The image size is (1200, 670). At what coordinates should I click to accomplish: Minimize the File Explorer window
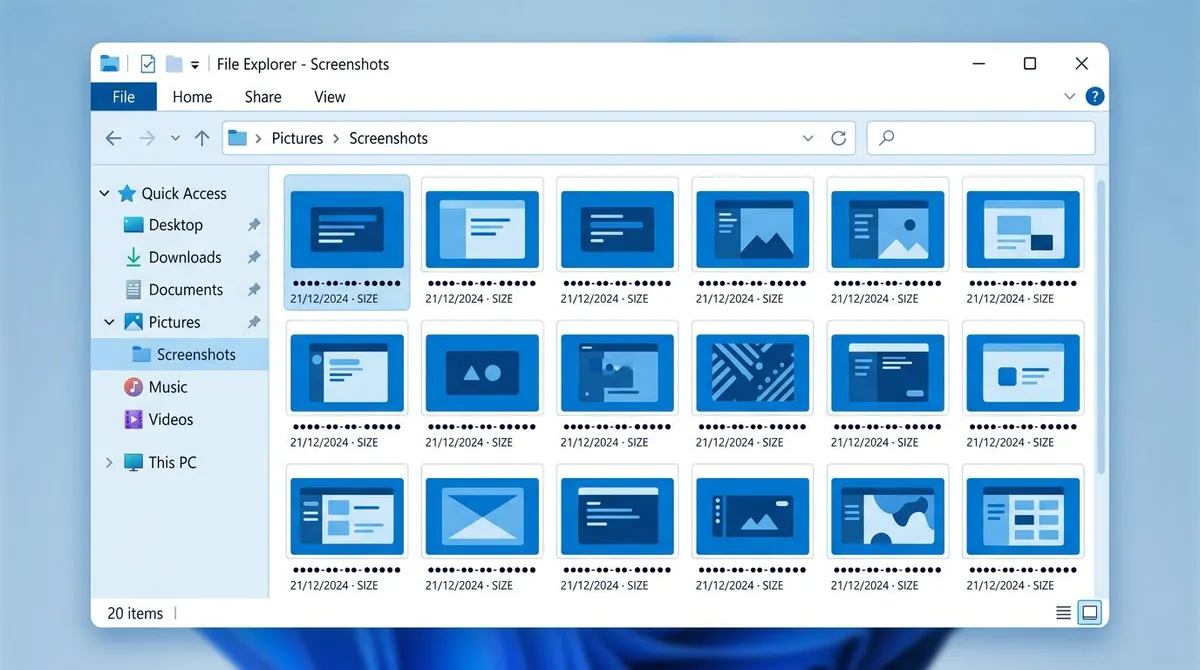[979, 64]
